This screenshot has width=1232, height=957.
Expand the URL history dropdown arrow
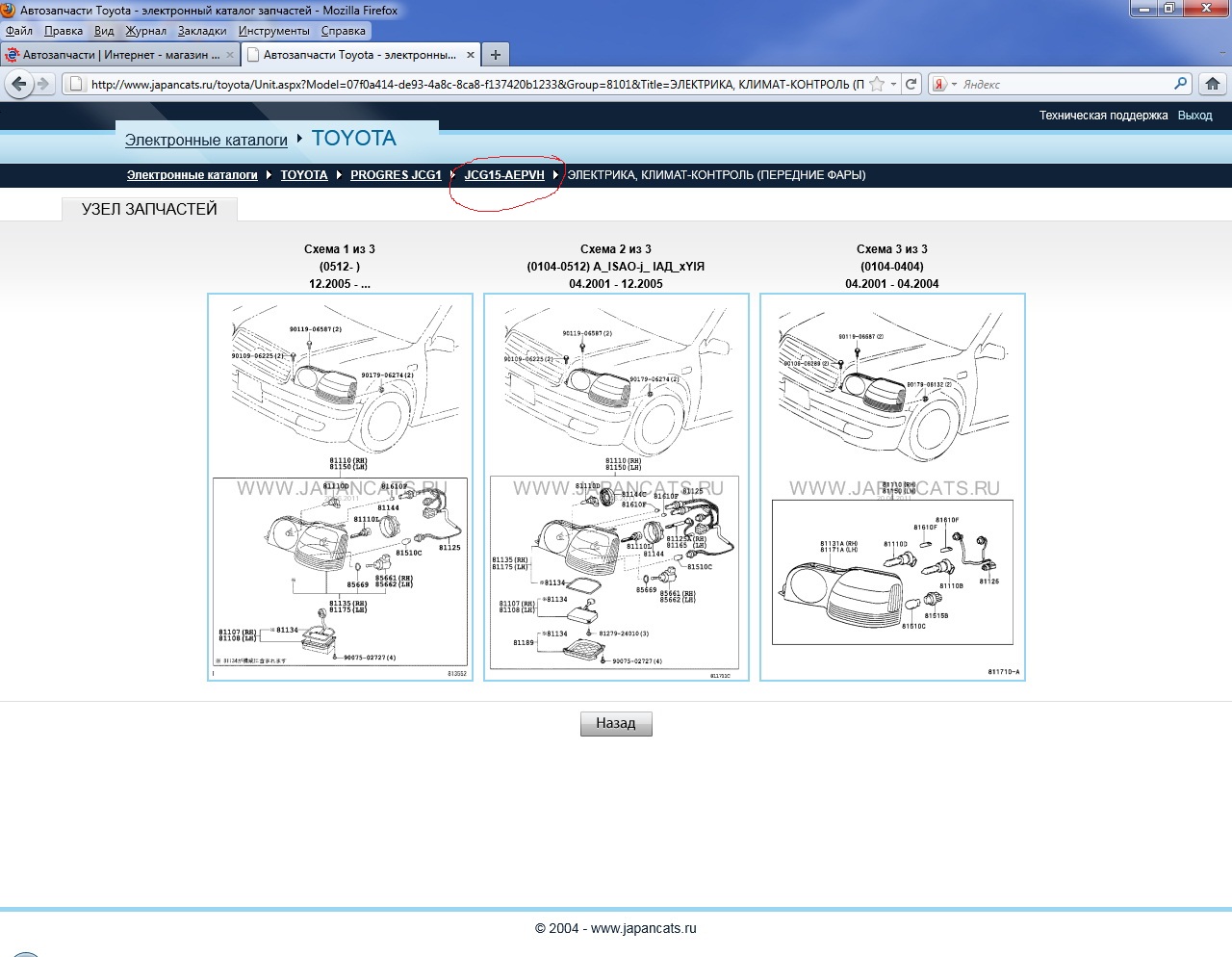[894, 84]
